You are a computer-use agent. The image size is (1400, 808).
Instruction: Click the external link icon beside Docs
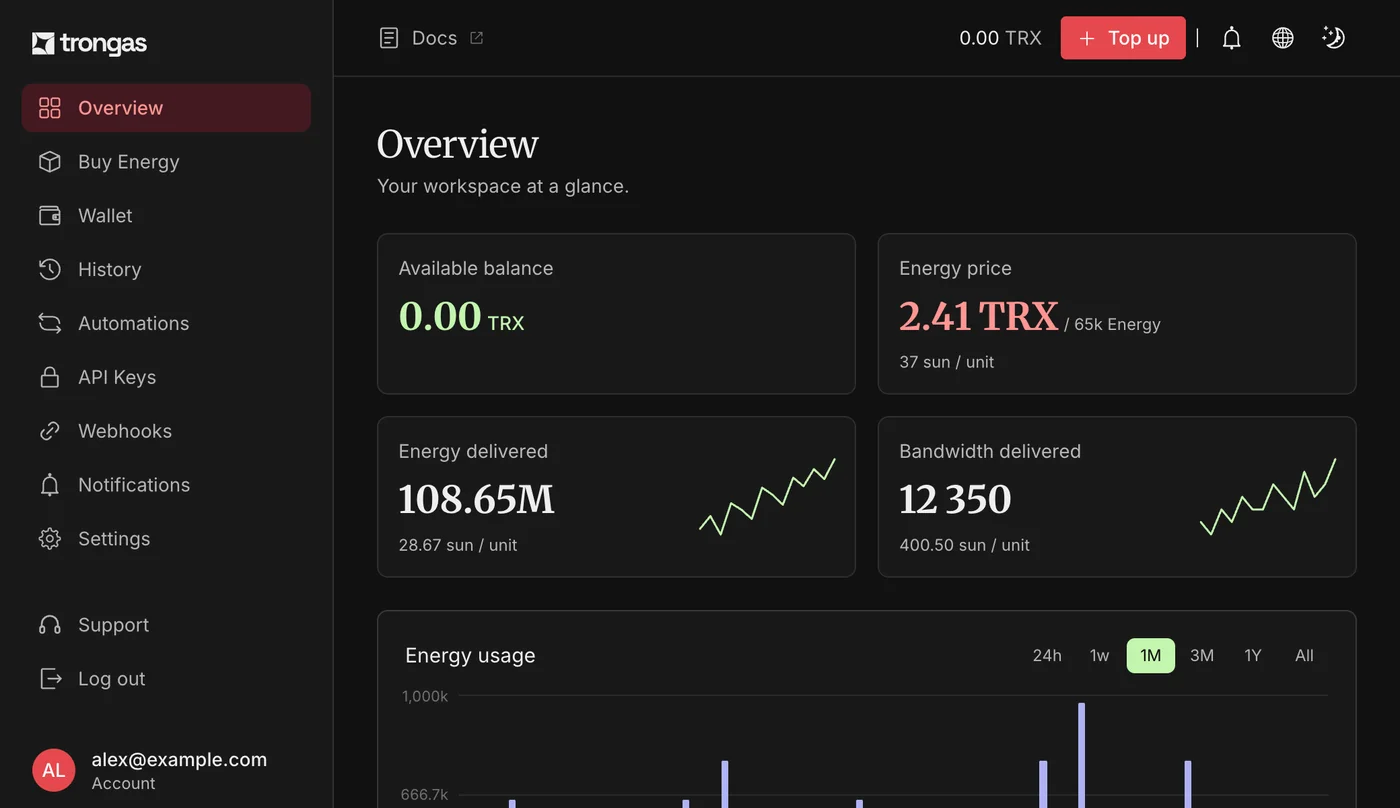click(477, 38)
